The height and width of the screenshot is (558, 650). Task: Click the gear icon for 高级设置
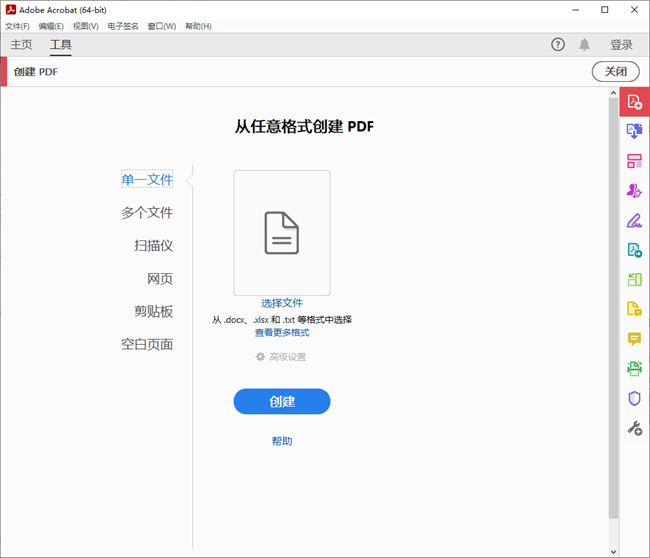coord(260,357)
